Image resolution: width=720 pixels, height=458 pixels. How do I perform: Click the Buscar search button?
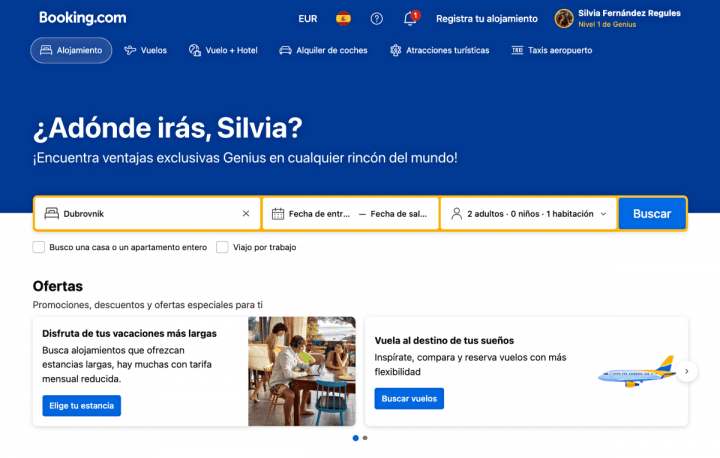652,214
